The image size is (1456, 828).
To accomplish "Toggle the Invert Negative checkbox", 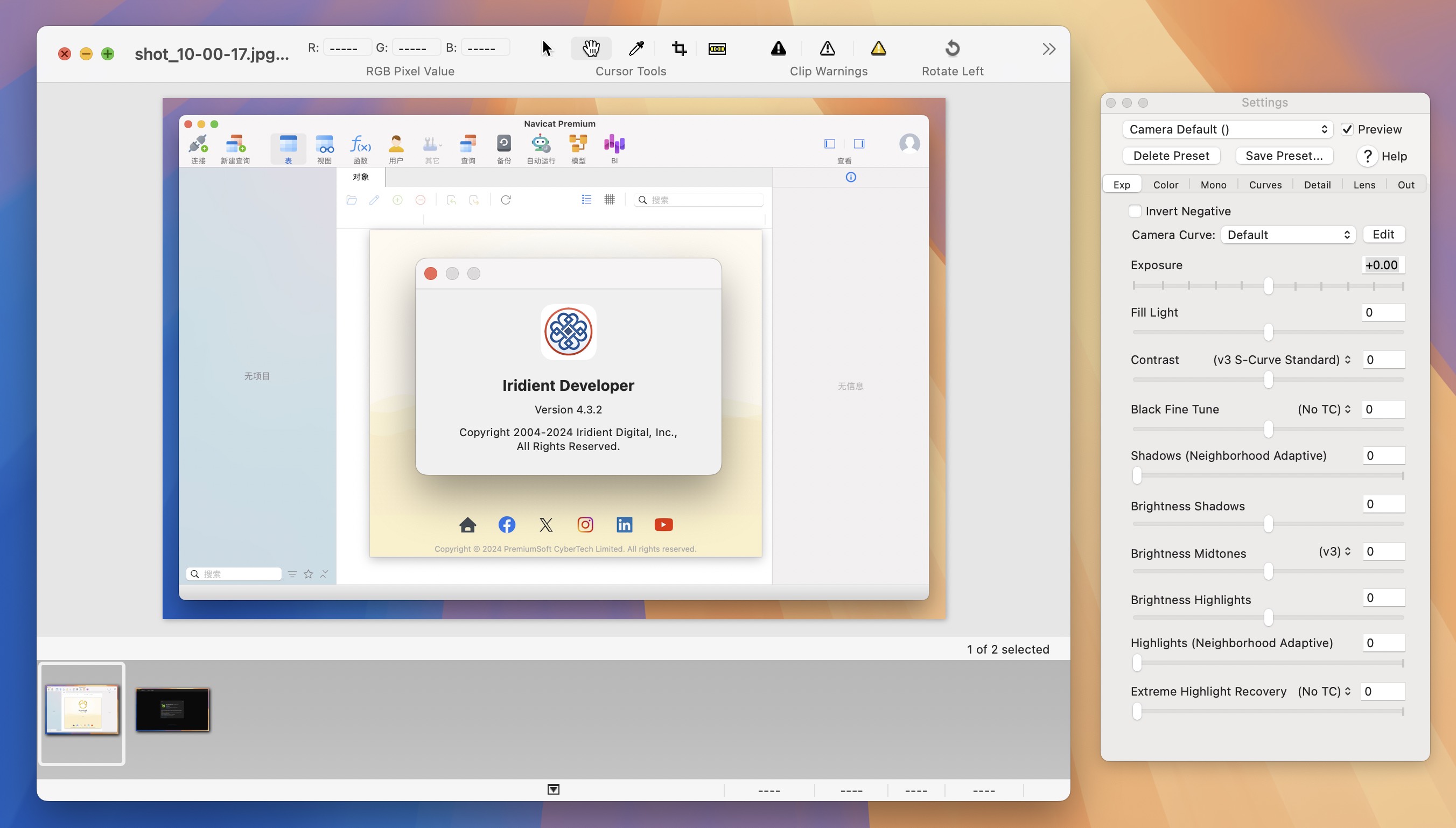I will (x=1134, y=211).
